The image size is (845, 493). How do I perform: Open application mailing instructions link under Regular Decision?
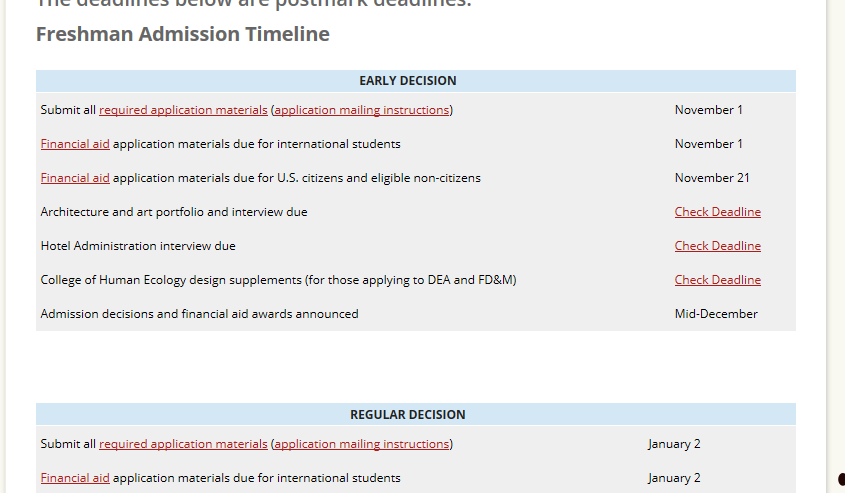(361, 444)
